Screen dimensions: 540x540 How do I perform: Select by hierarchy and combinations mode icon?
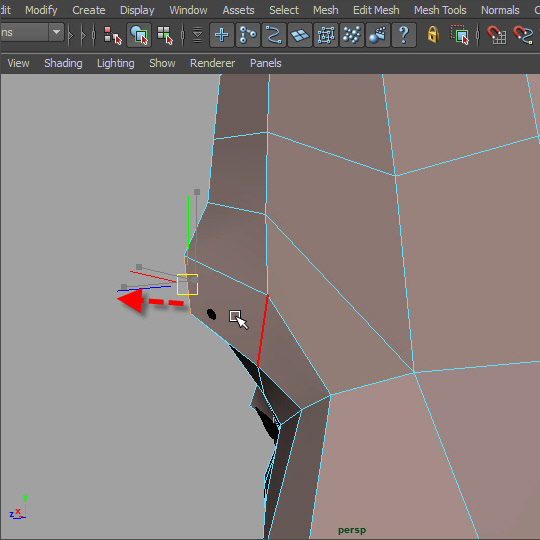pos(113,35)
